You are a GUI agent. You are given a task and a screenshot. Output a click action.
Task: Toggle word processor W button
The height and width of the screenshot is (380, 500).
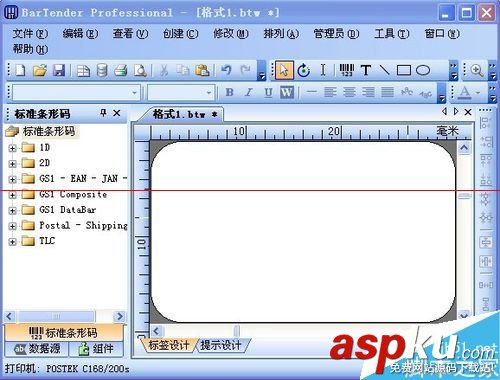[x=287, y=92]
